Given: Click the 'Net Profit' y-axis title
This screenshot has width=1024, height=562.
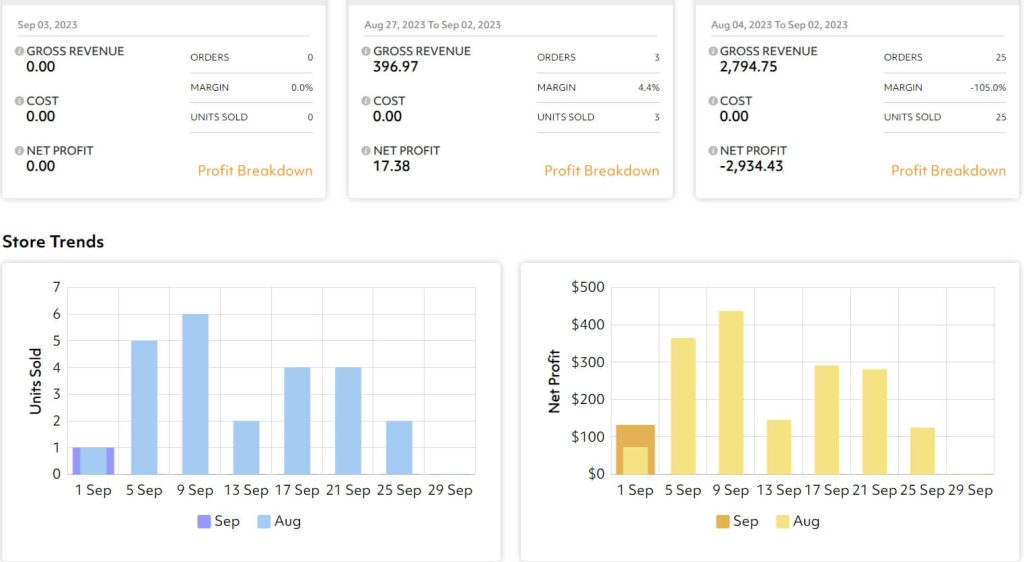Looking at the screenshot, I should (554, 381).
